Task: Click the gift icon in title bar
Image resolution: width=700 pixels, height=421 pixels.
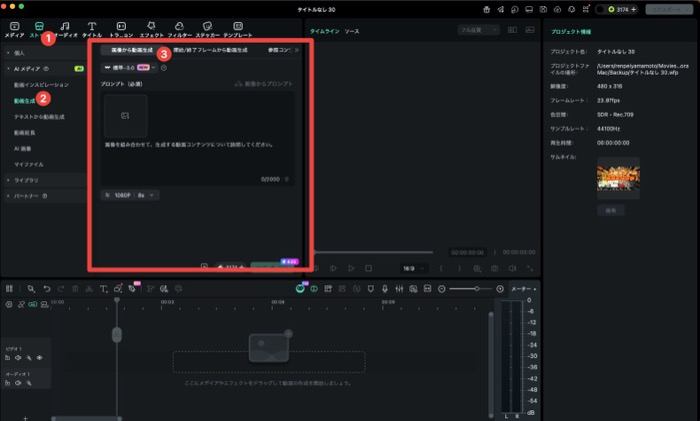Action: tap(487, 9)
